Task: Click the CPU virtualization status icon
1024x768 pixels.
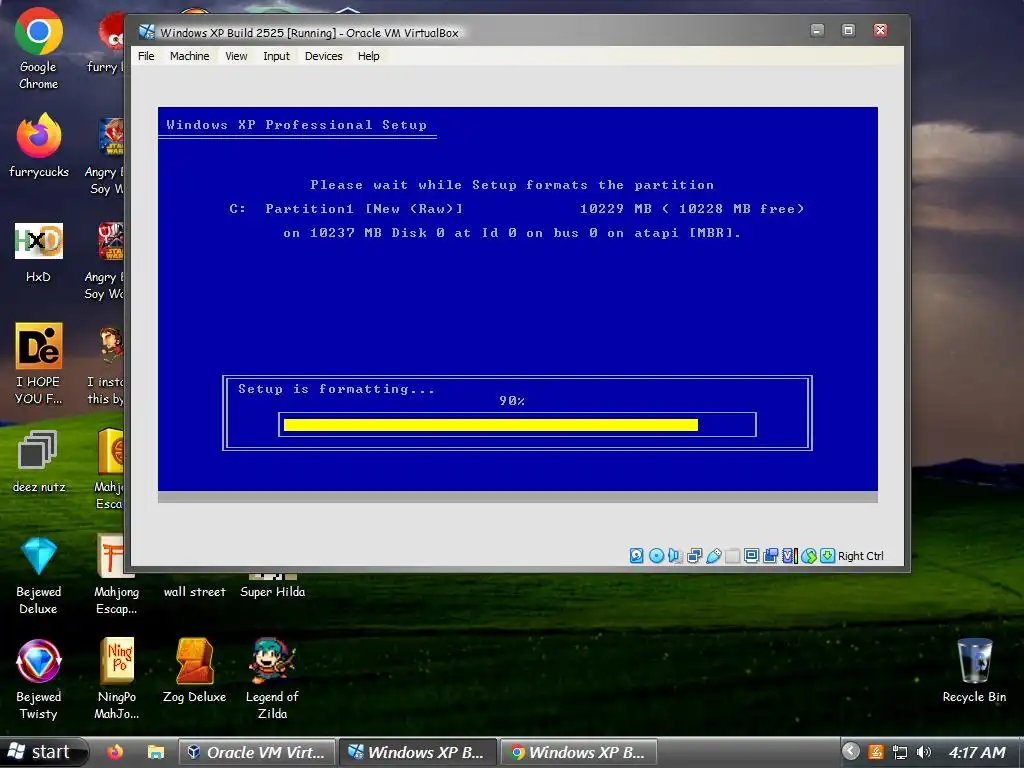Action: (790, 556)
